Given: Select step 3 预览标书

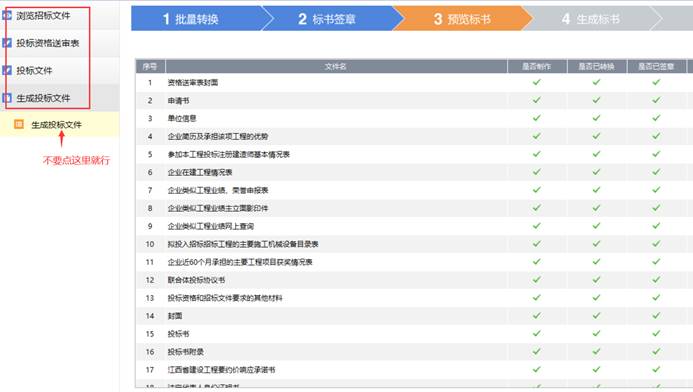Looking at the screenshot, I should point(462,19).
